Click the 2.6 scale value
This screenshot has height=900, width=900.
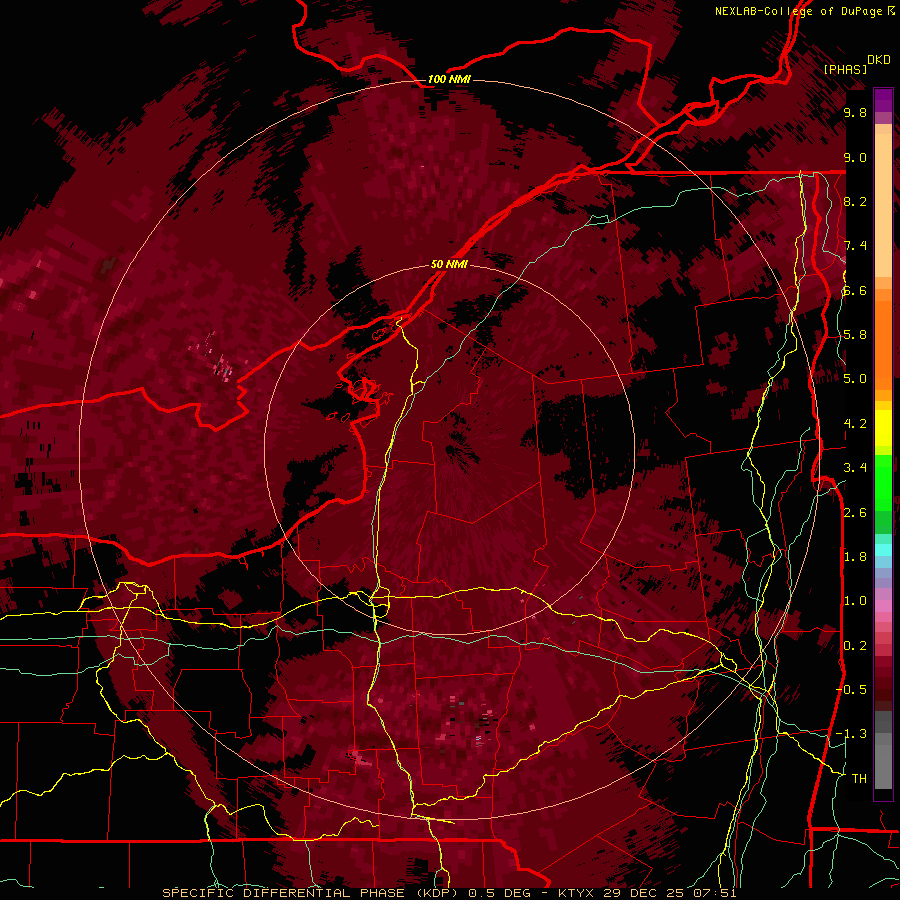(855, 513)
